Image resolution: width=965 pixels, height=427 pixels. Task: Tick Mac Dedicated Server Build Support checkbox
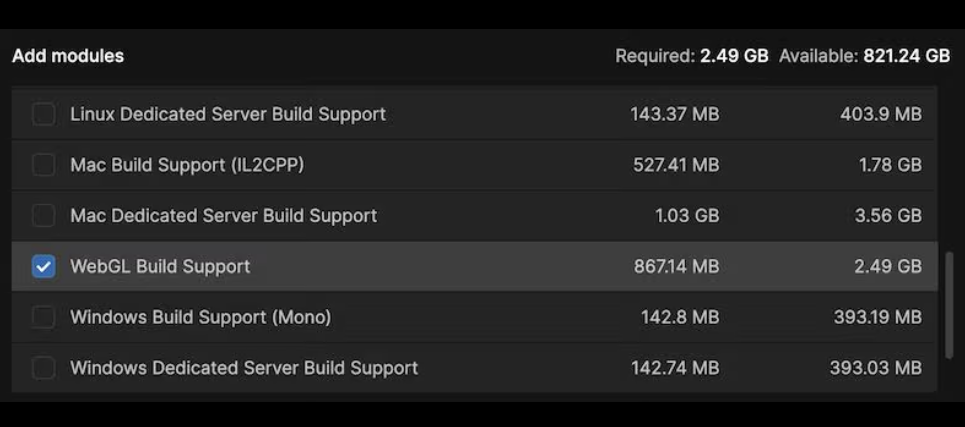(x=43, y=215)
